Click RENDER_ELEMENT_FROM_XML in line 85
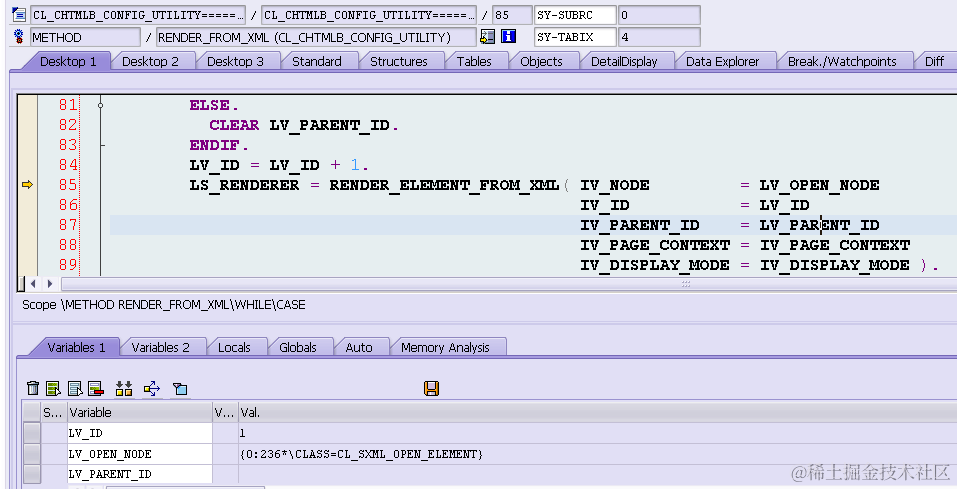Screen dimensions: 957x489 [444, 185]
